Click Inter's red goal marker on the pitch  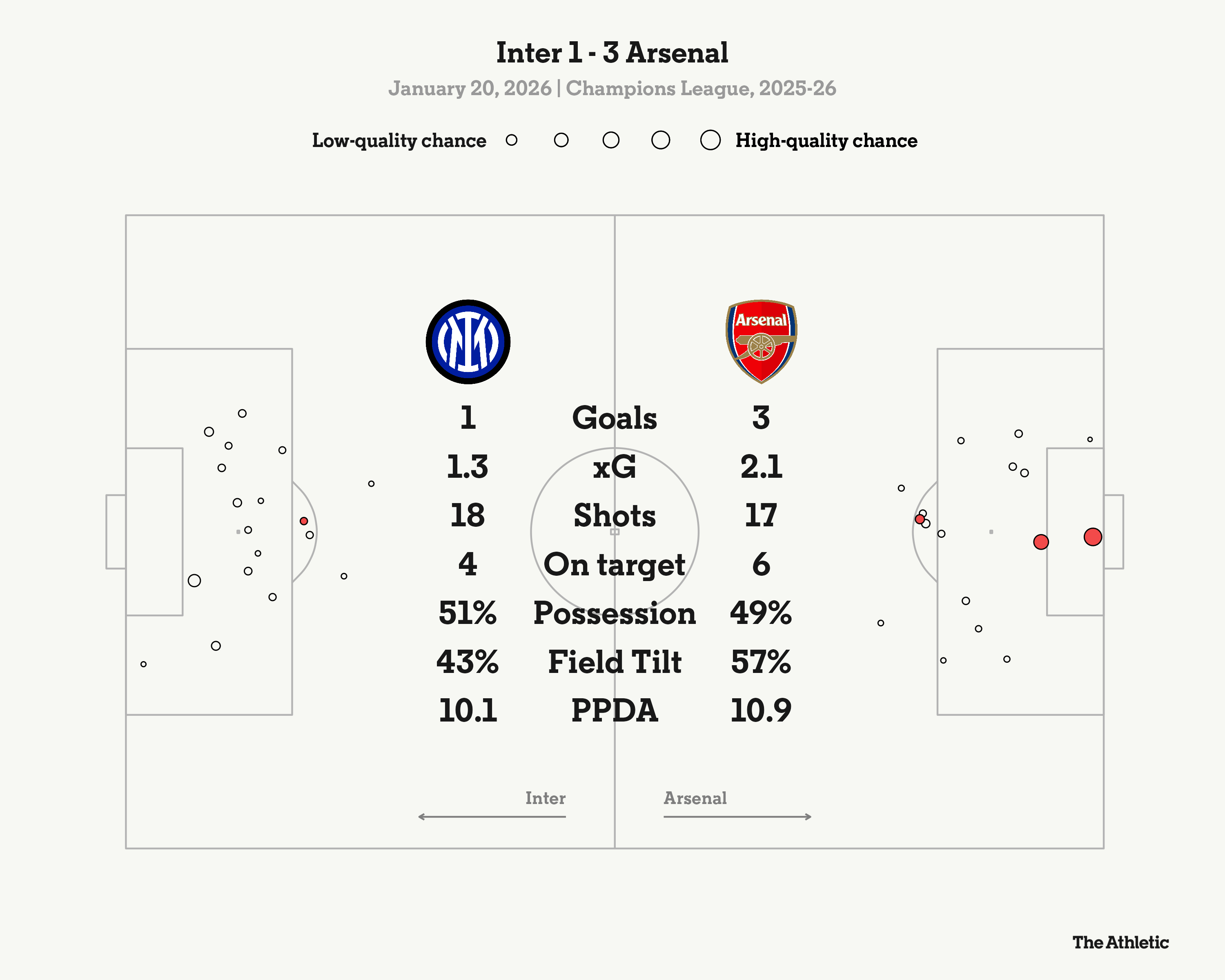[x=304, y=521]
